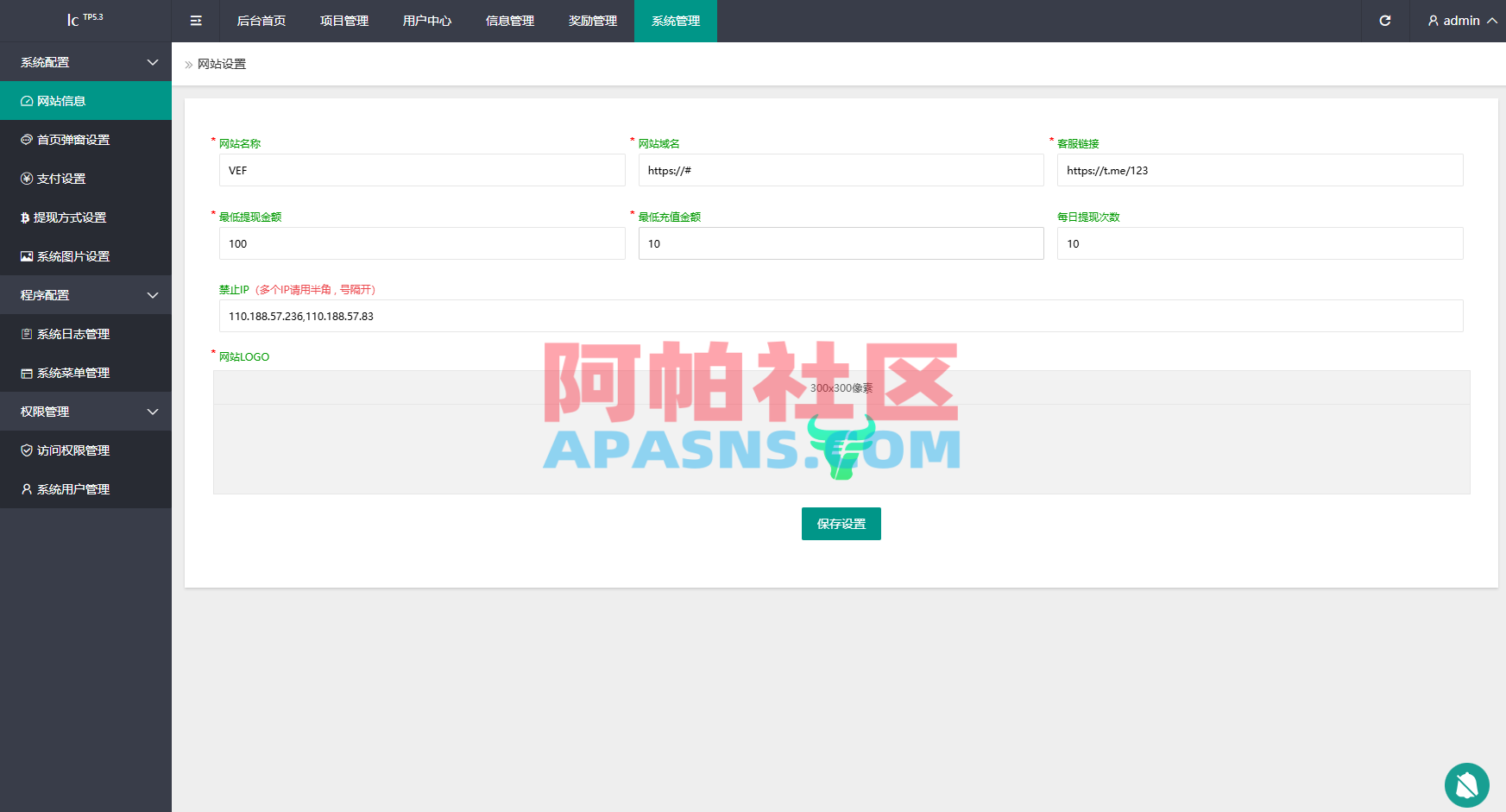This screenshot has width=1506, height=812.
Task: Open 系统日志管理 in the sidebar
Action: tap(85, 334)
